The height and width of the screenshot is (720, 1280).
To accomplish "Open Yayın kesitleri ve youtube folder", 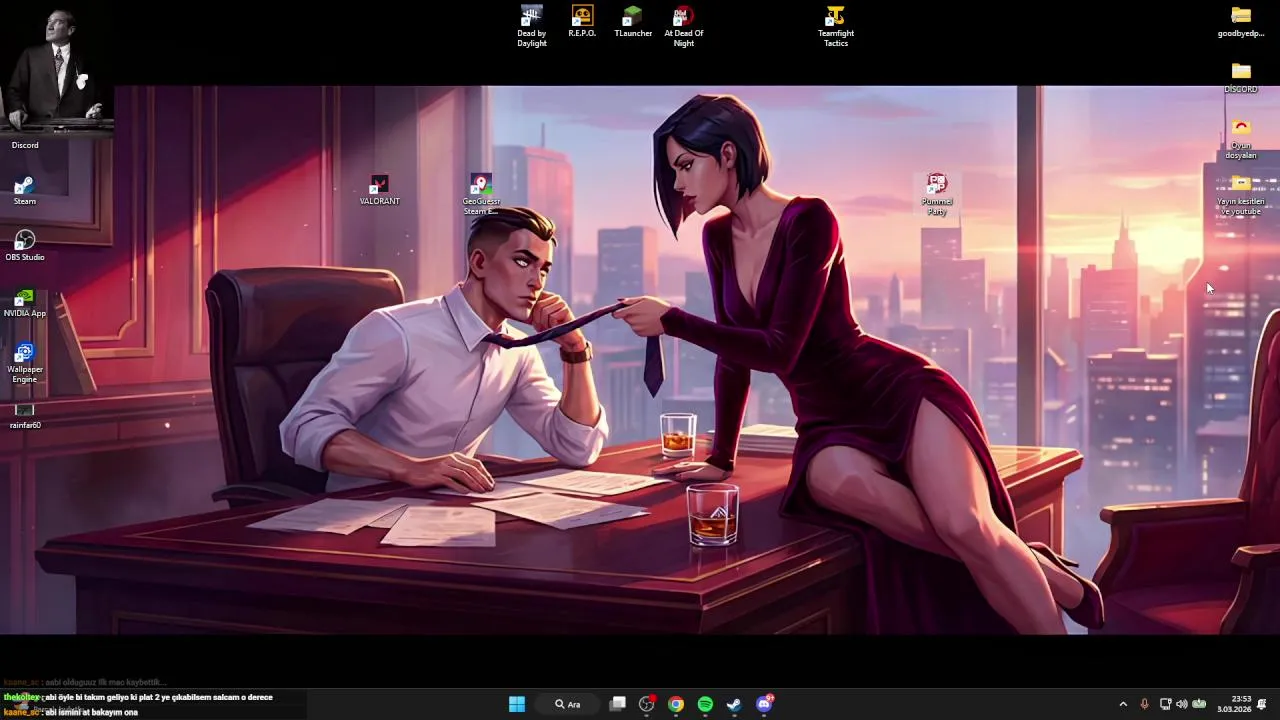I will pyautogui.click(x=1240, y=195).
